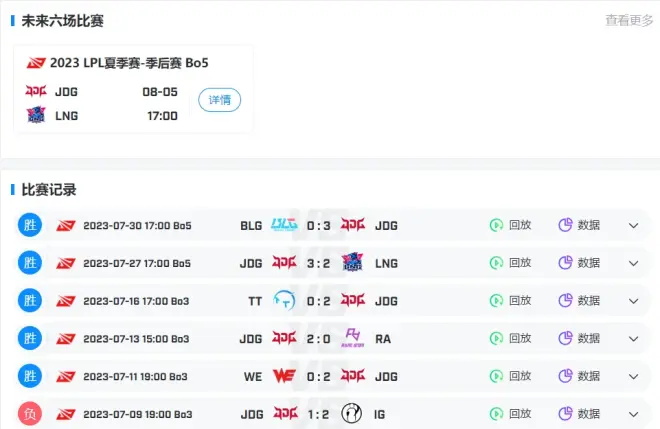This screenshot has height=429, width=660.
Task: Click the 负 badge on the 07-09 match
Action: point(29,413)
